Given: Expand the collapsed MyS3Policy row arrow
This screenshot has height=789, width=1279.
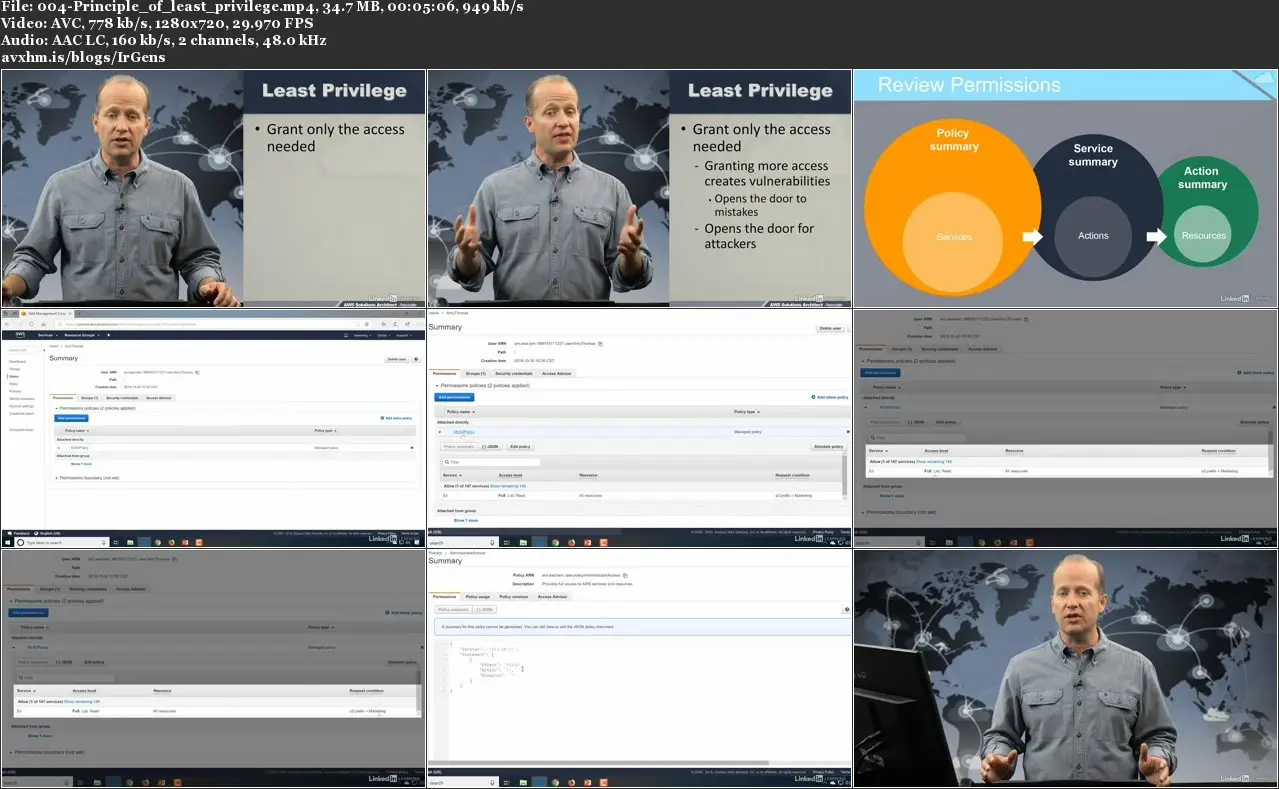Looking at the screenshot, I should (x=58, y=447).
